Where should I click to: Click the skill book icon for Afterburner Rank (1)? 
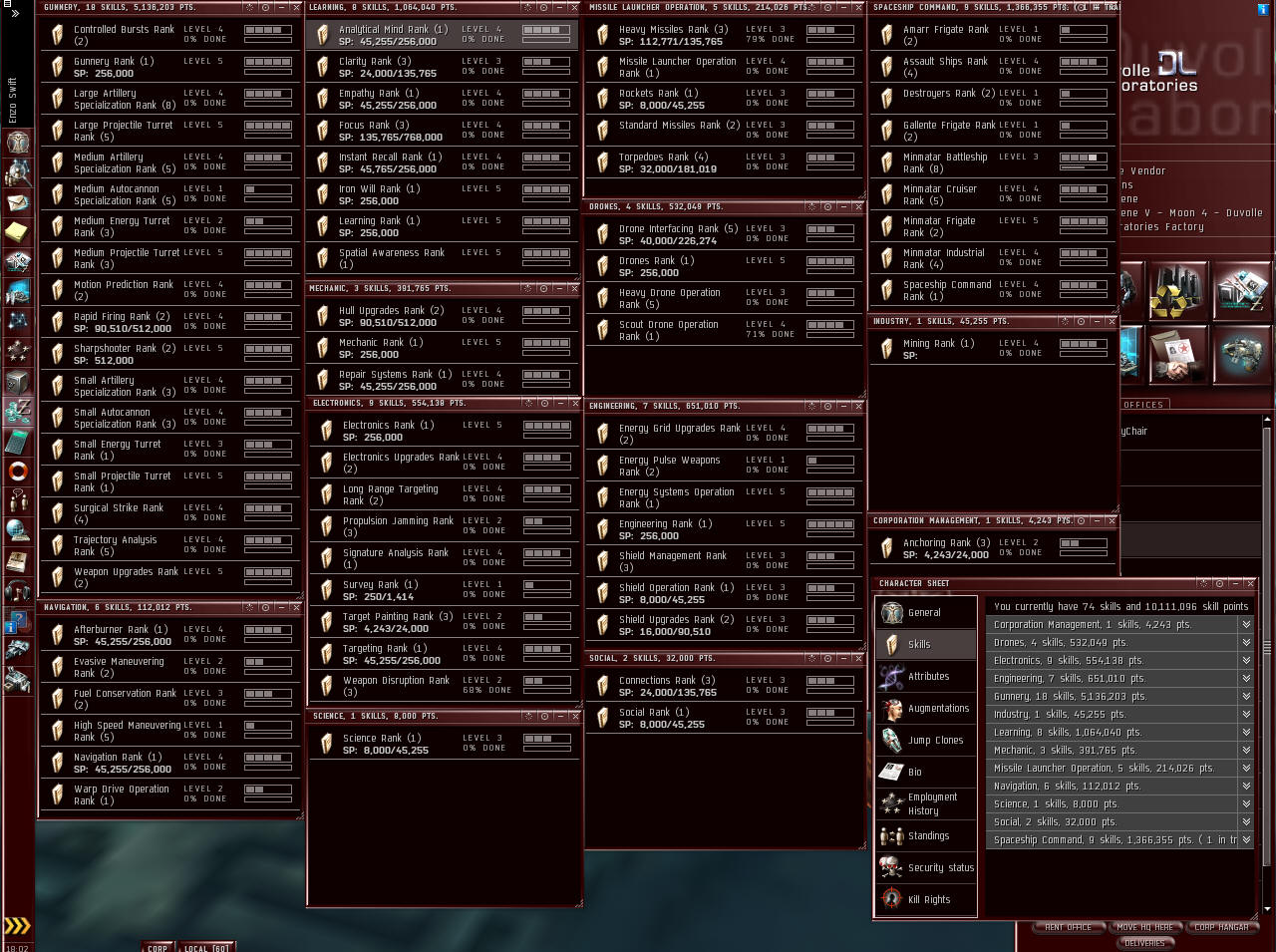(x=58, y=635)
